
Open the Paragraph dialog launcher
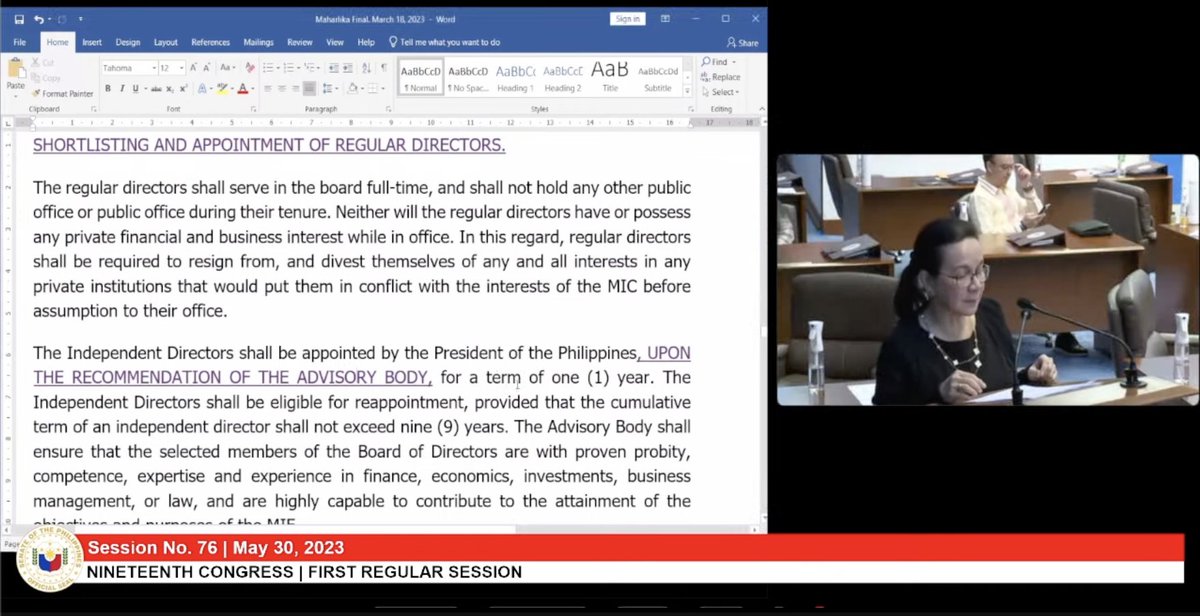[388, 109]
